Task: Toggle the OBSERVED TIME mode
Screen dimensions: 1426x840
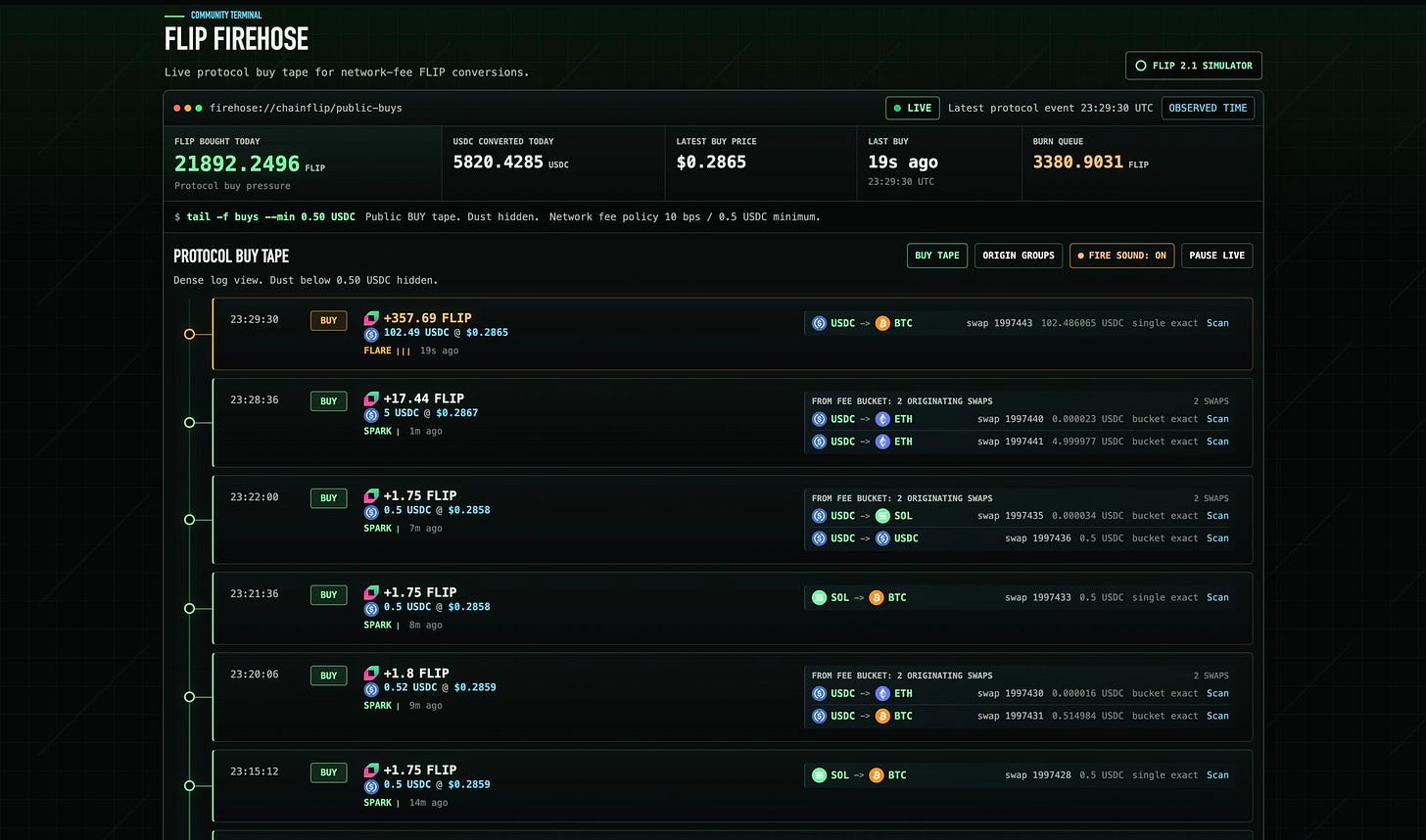Action: tap(1208, 108)
